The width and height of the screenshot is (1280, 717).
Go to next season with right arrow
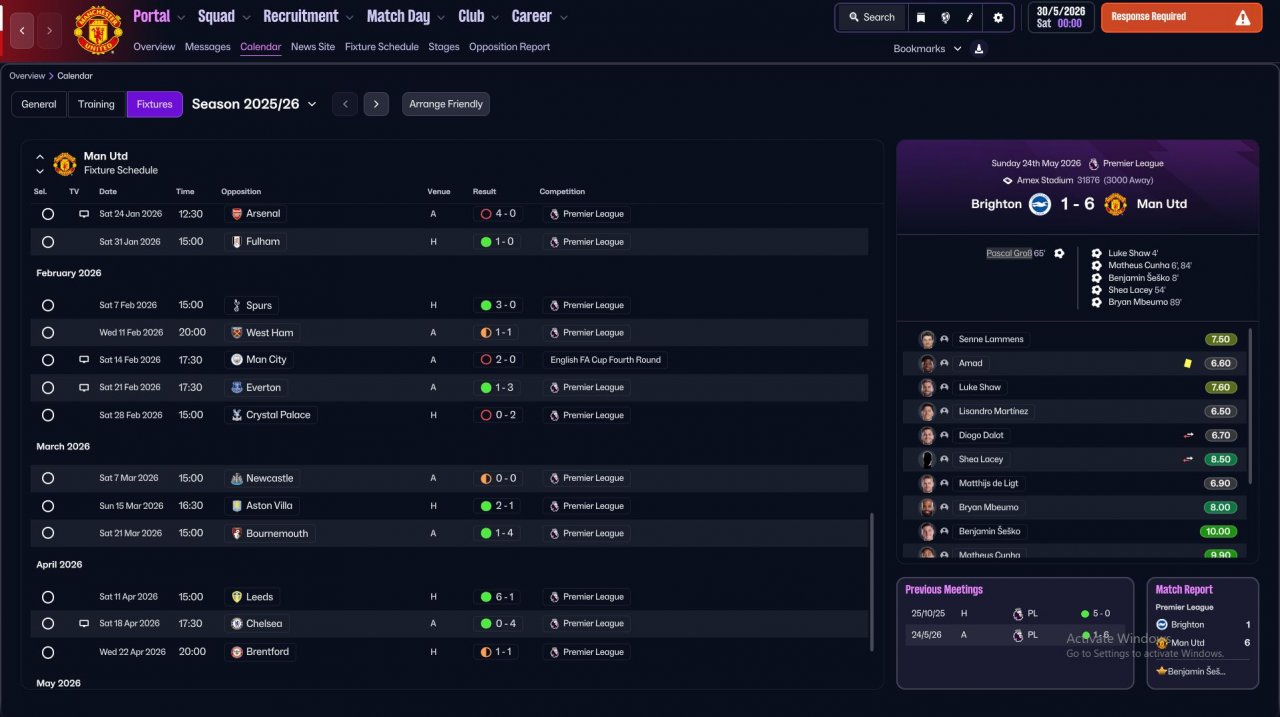(x=376, y=104)
